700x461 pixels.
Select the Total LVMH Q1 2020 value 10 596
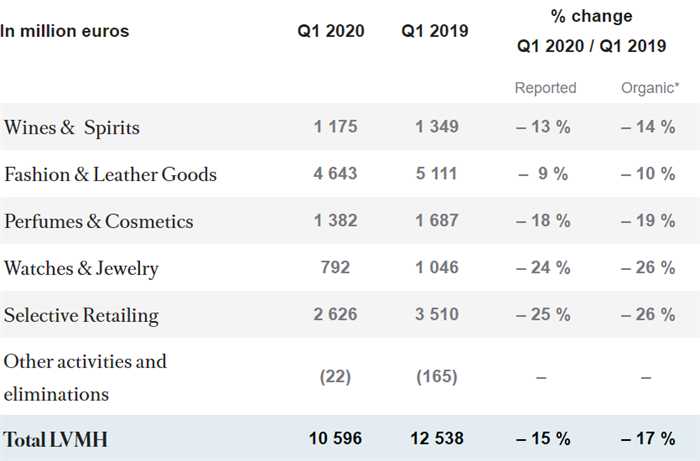point(334,439)
